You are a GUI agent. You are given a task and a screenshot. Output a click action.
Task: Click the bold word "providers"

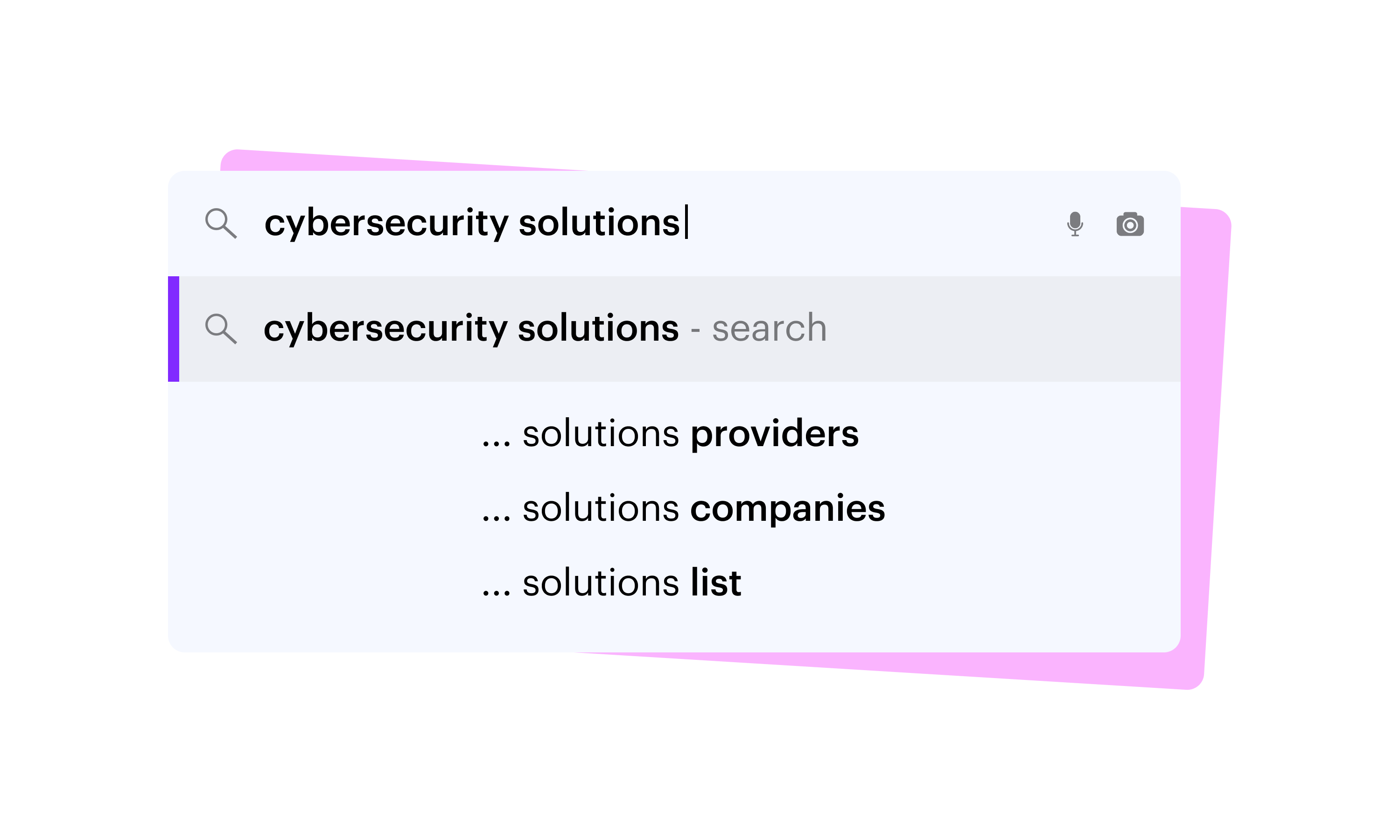[775, 434]
